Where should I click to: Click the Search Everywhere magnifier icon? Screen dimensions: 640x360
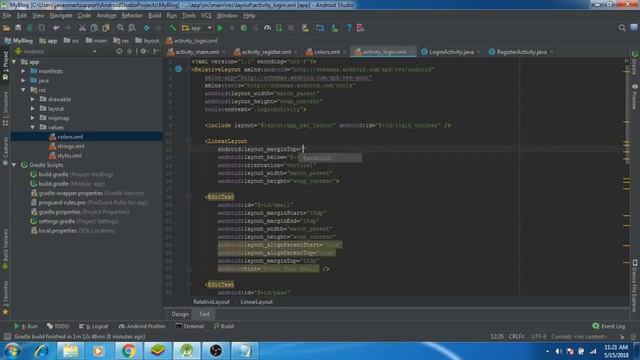tap(622, 28)
